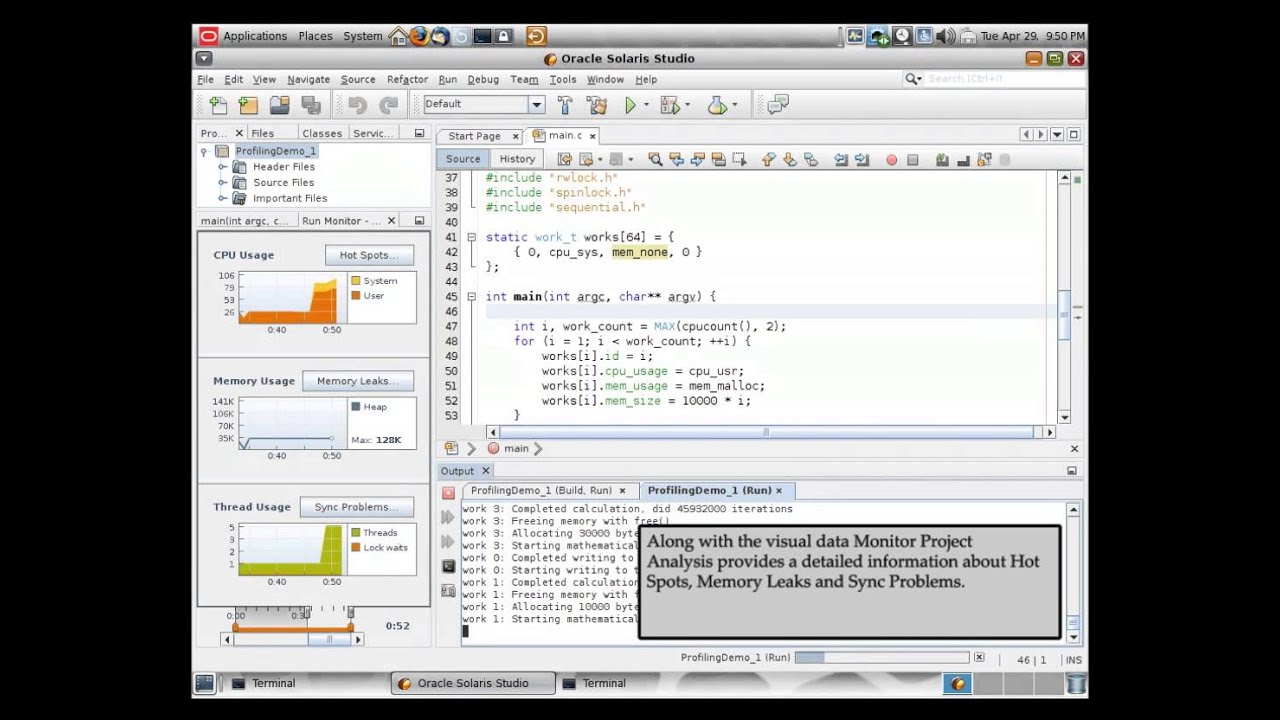The width and height of the screenshot is (1280, 720).
Task: Toggle fold at line 41 static work_t
Action: [x=471, y=237]
